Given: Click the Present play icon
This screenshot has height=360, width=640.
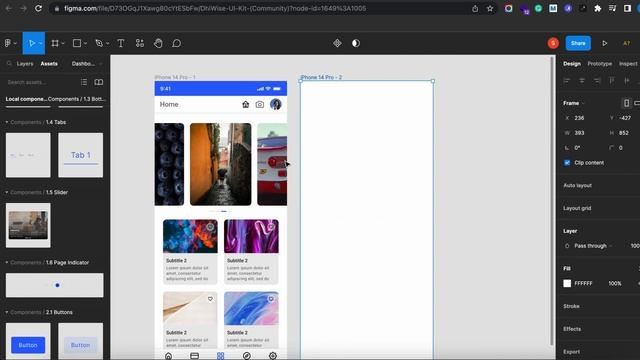Looking at the screenshot, I should click(604, 43).
